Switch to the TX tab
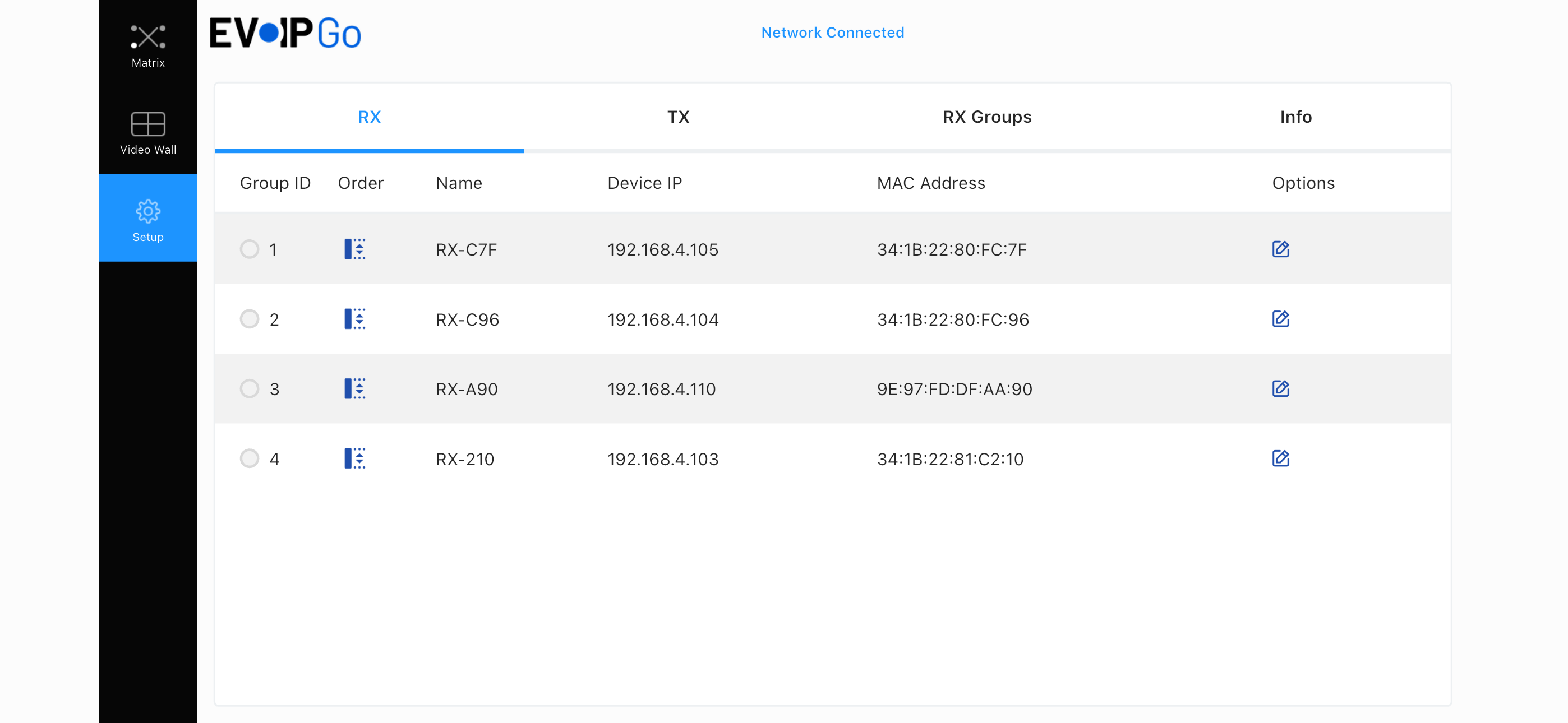 pyautogui.click(x=678, y=117)
